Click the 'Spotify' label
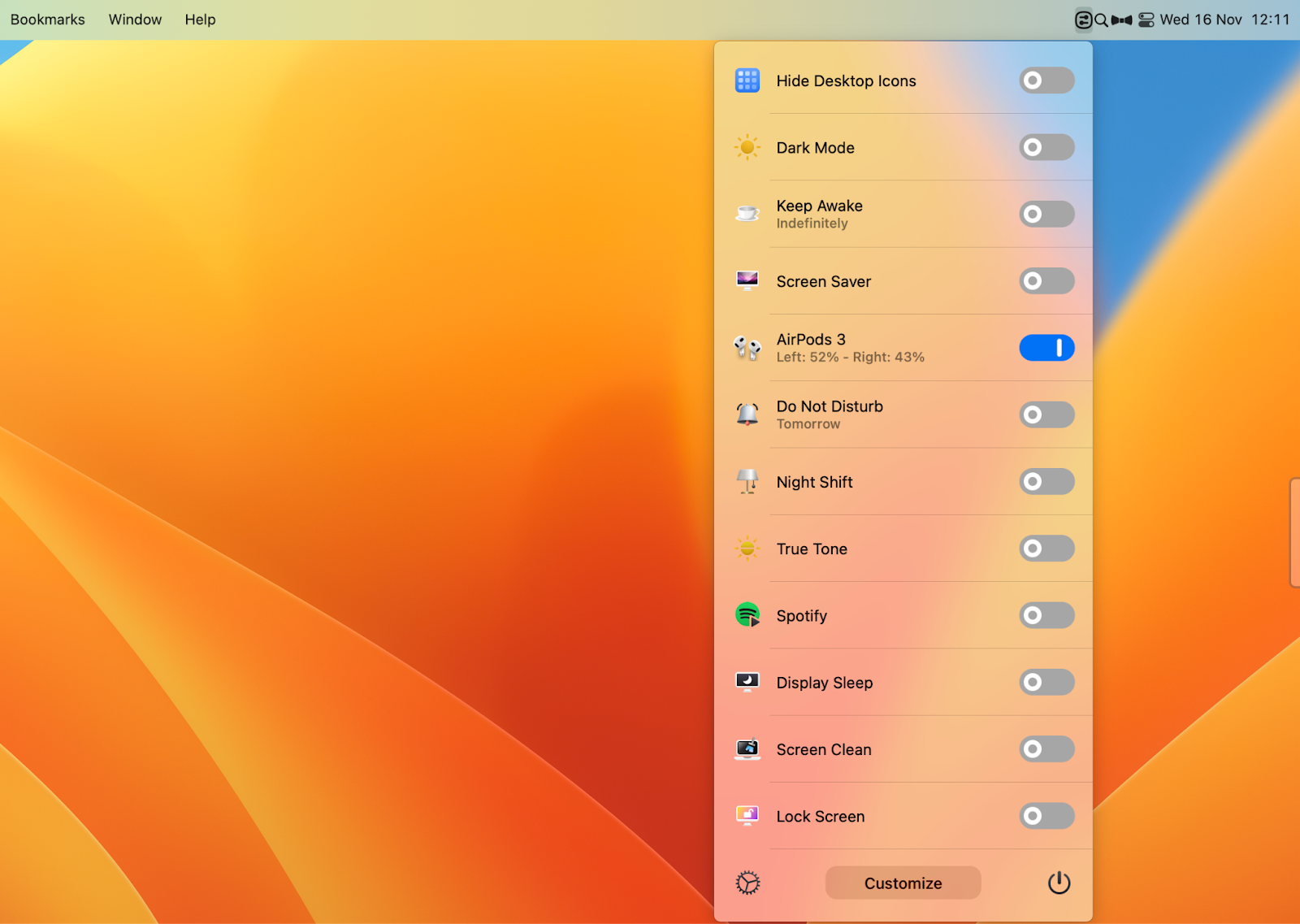 click(x=801, y=616)
